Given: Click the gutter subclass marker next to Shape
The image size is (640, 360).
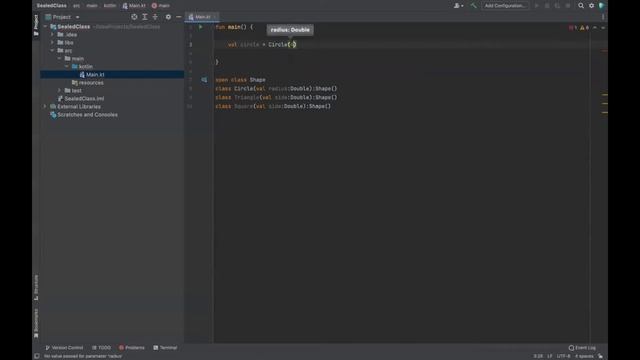Looking at the screenshot, I should click(204, 80).
